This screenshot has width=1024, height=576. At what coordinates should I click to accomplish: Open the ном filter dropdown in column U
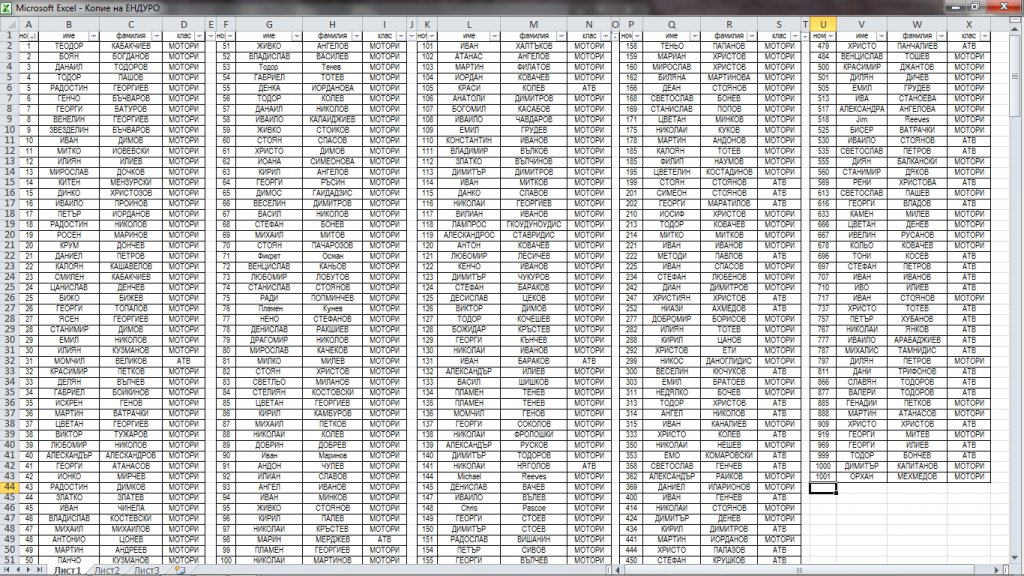(831, 36)
